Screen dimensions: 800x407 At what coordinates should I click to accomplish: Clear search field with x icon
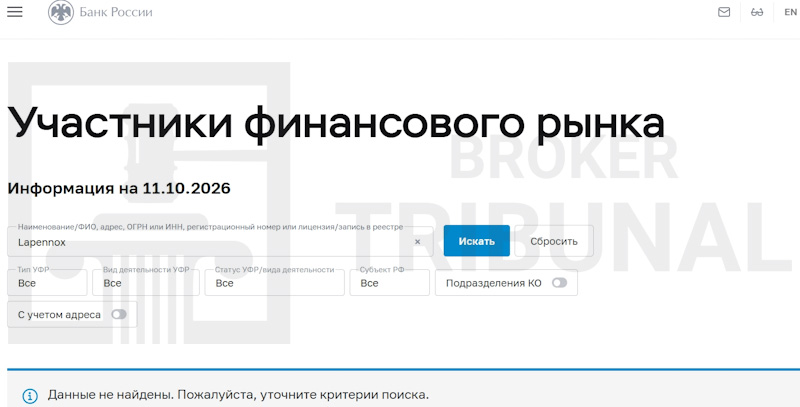point(417,242)
